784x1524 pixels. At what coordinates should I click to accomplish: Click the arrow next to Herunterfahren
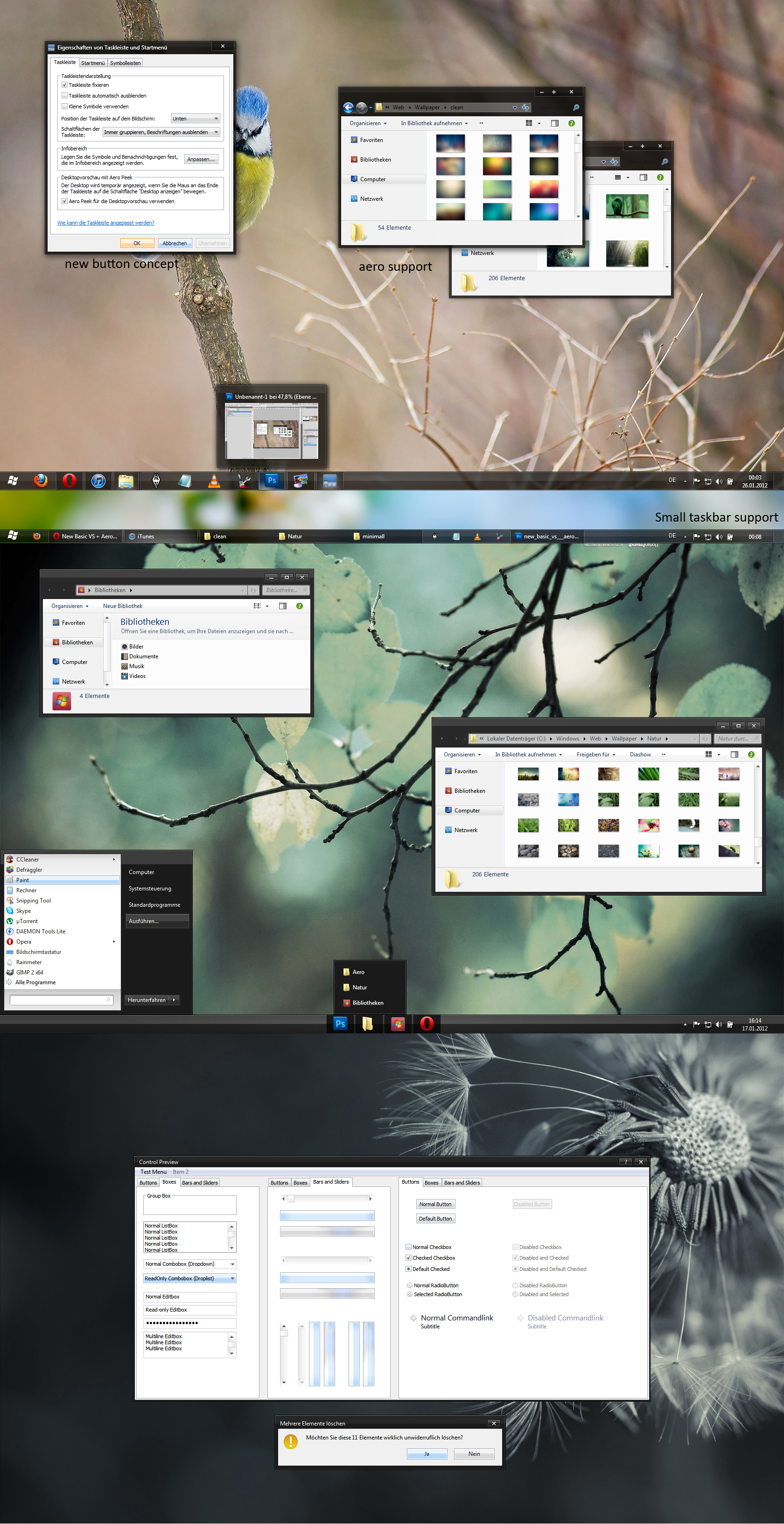pos(174,1000)
